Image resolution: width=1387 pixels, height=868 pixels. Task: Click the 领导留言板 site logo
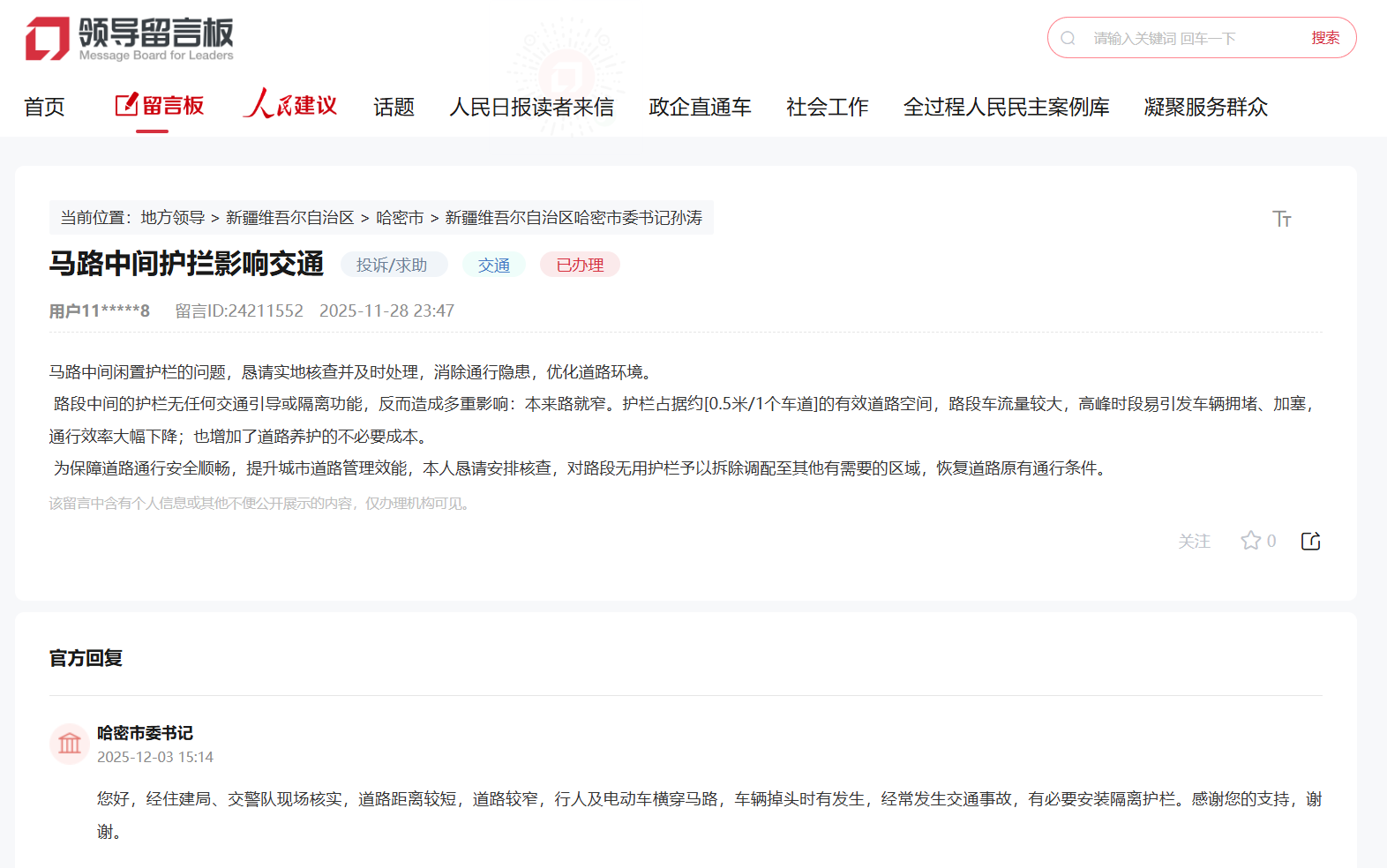[130, 39]
